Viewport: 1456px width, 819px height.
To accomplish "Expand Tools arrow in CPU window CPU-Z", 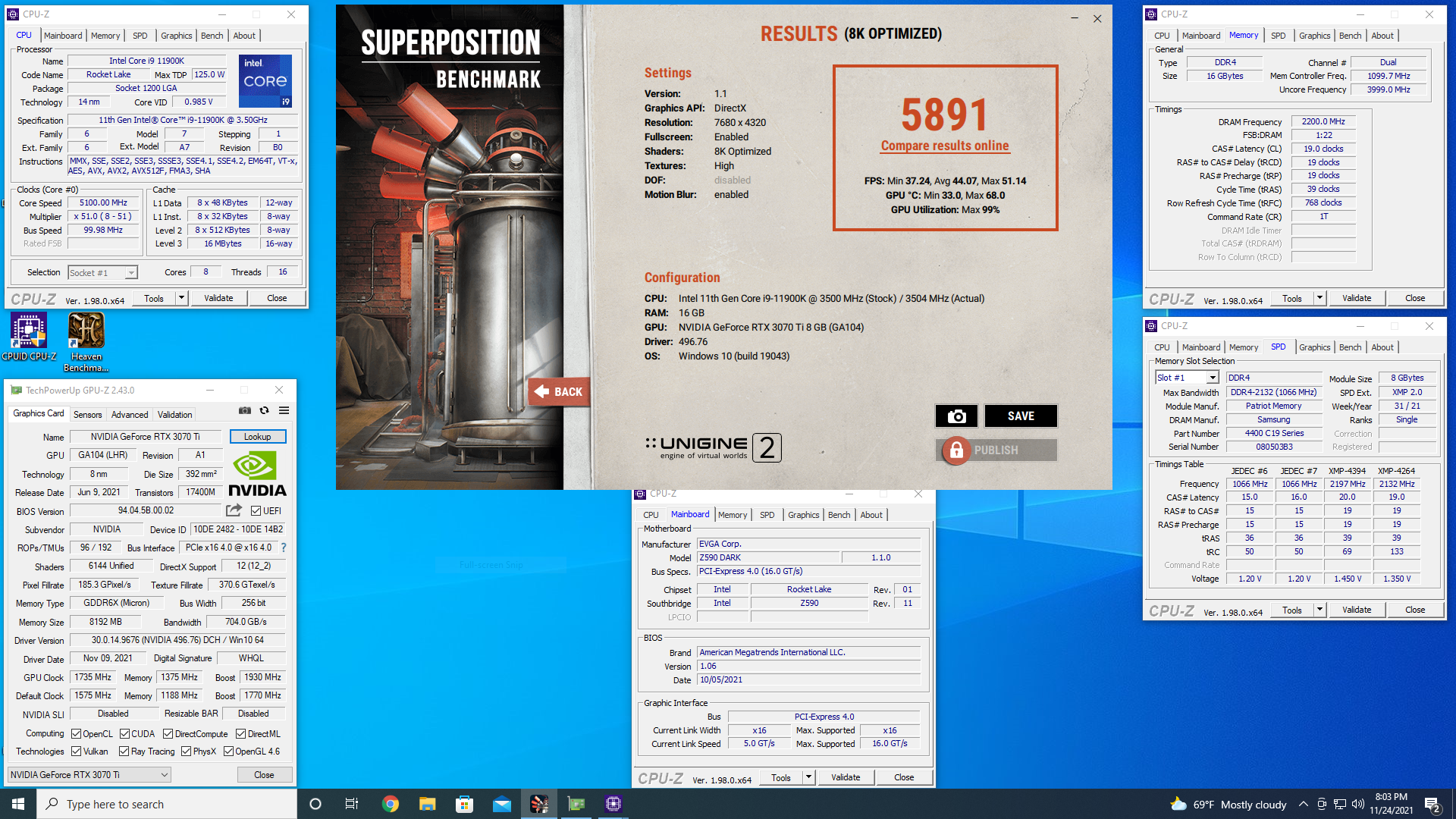I will click(181, 298).
